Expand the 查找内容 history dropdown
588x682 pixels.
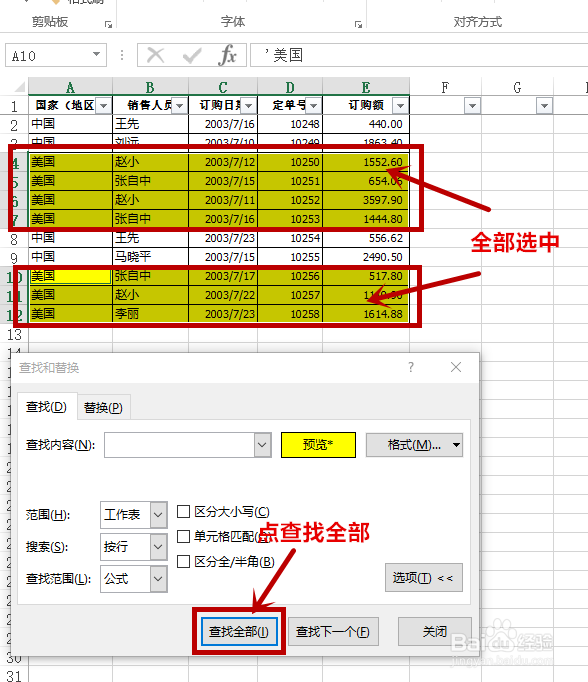(262, 445)
